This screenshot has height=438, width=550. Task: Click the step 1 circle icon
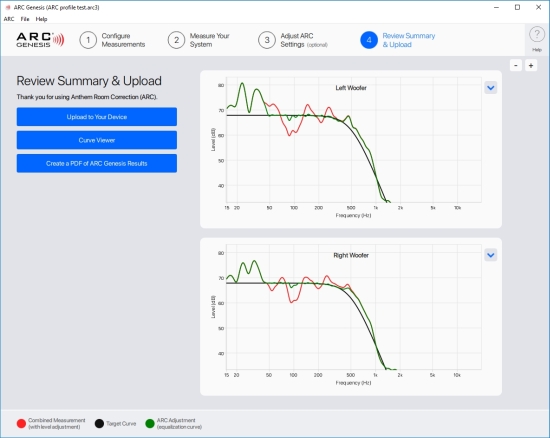coord(88,40)
